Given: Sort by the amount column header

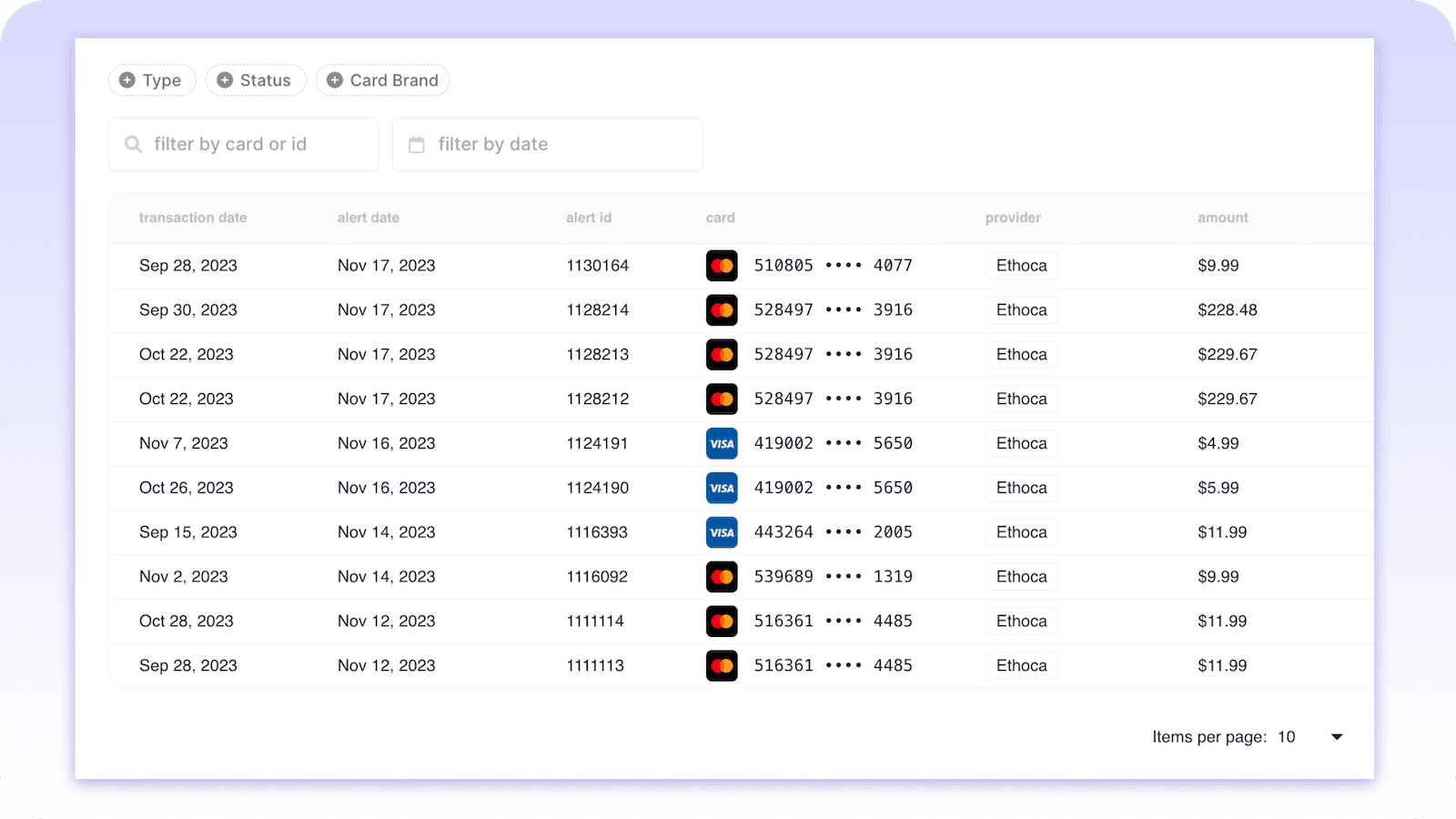Looking at the screenshot, I should click(1222, 217).
